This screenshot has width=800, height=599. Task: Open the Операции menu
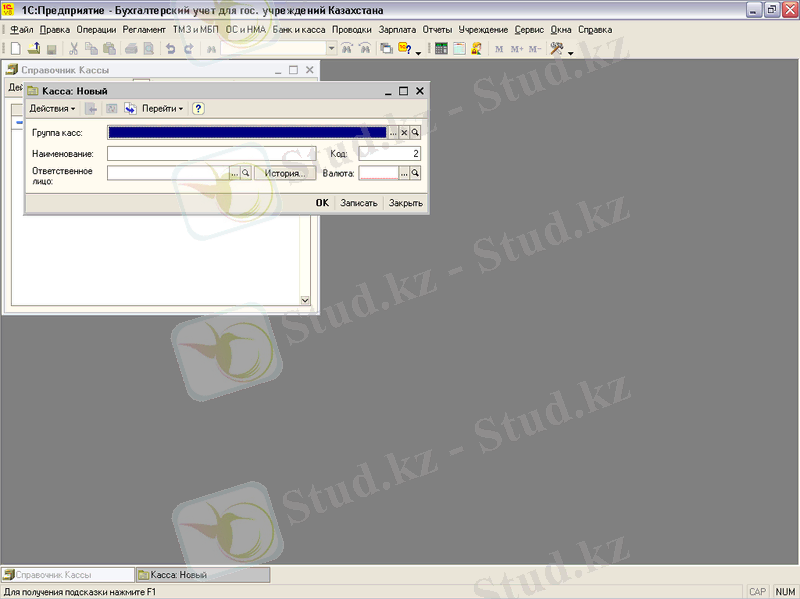[96, 30]
